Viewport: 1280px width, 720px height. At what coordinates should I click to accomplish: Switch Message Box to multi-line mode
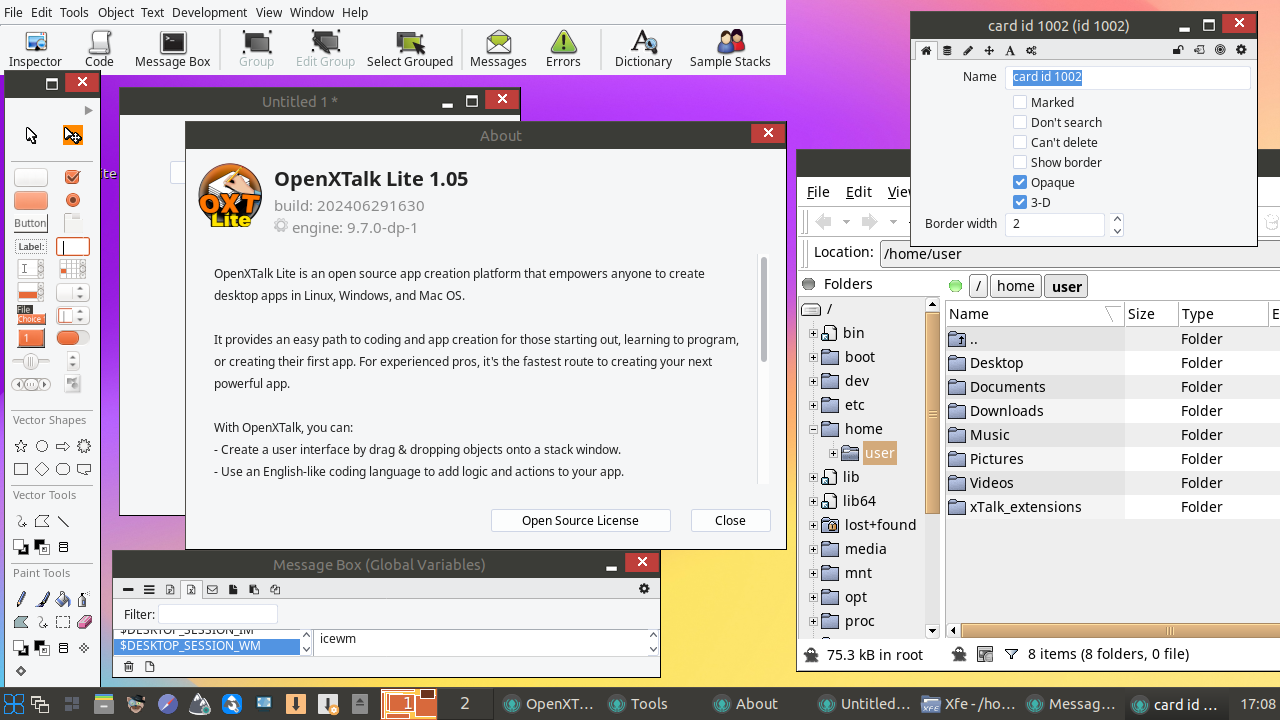point(149,590)
